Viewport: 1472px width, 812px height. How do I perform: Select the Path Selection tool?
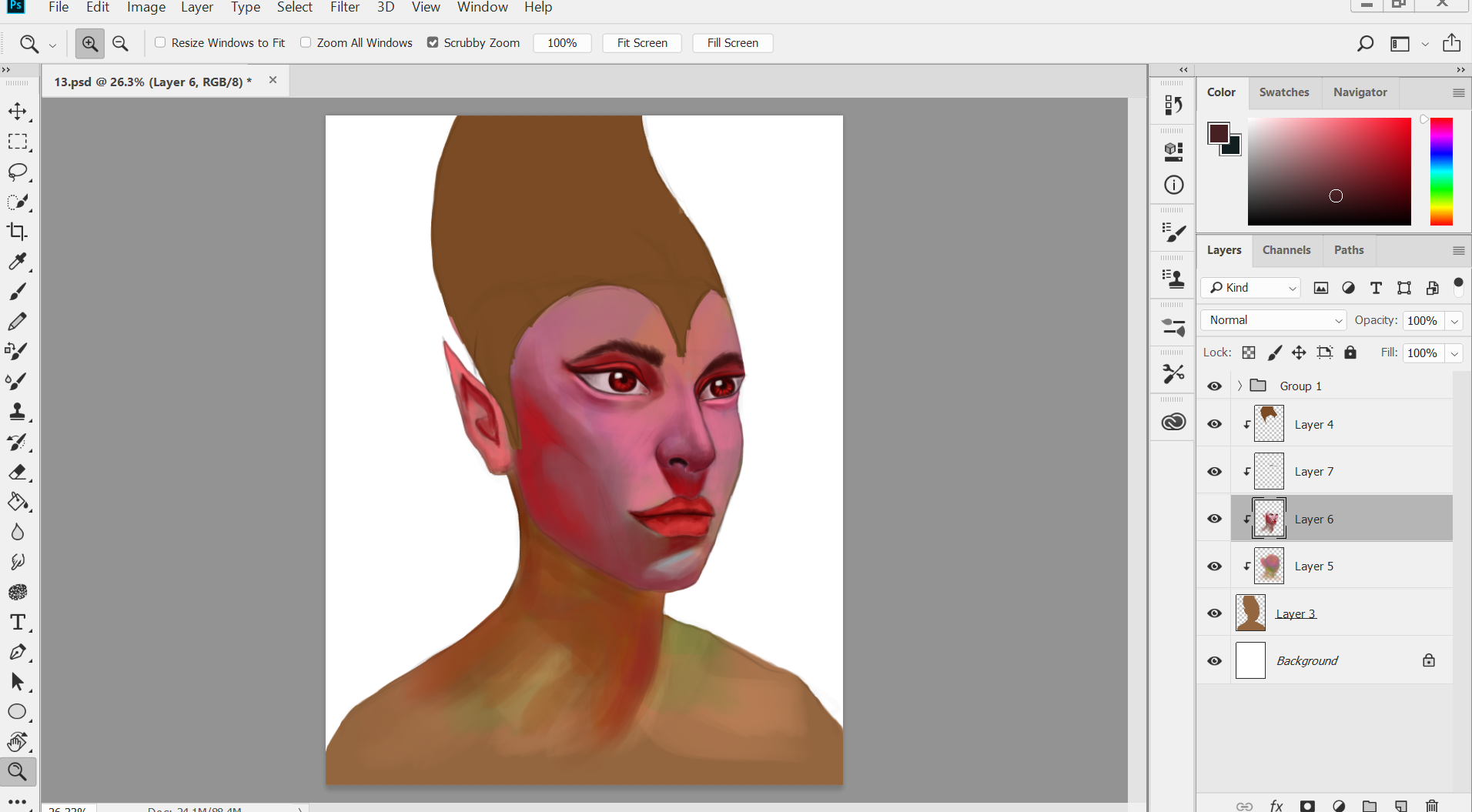[17, 682]
